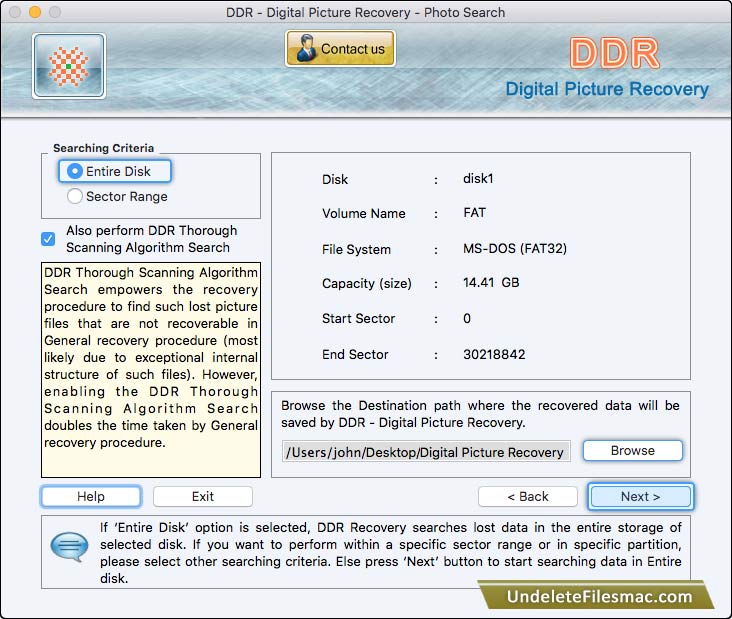
Task: Click the Capacity (size) label
Action: pos(367,283)
